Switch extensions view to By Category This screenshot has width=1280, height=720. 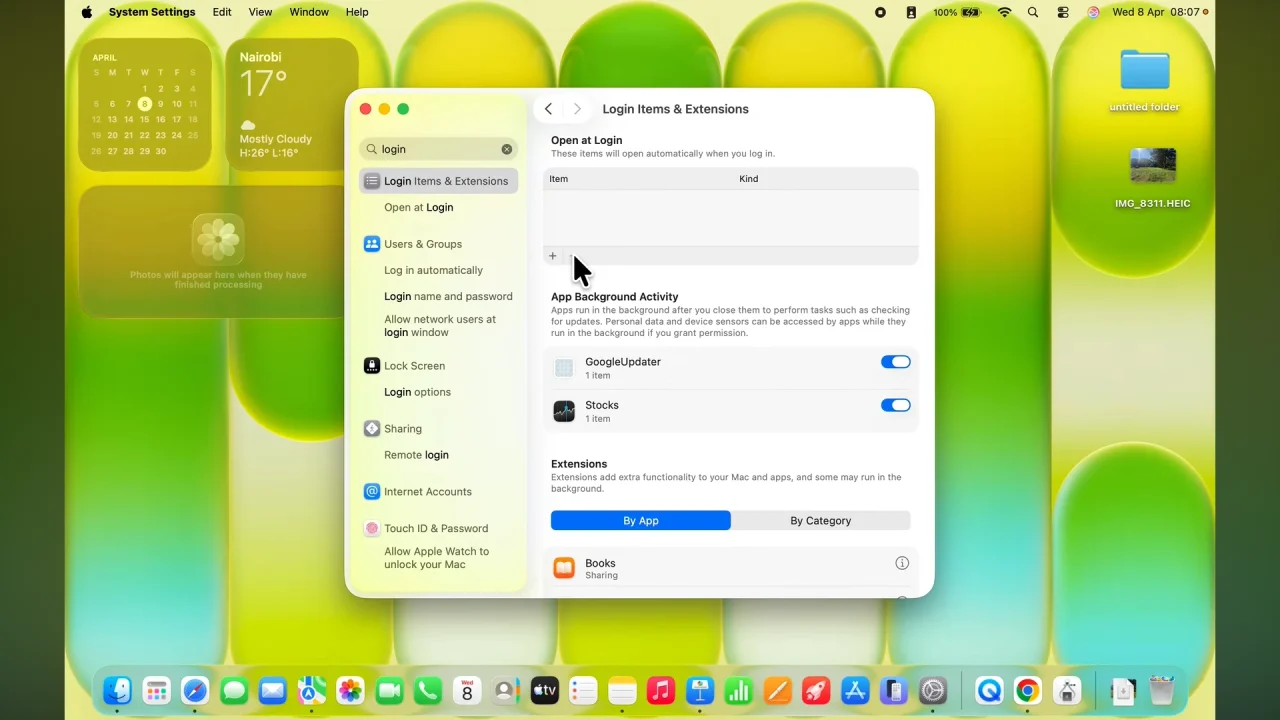coord(820,520)
